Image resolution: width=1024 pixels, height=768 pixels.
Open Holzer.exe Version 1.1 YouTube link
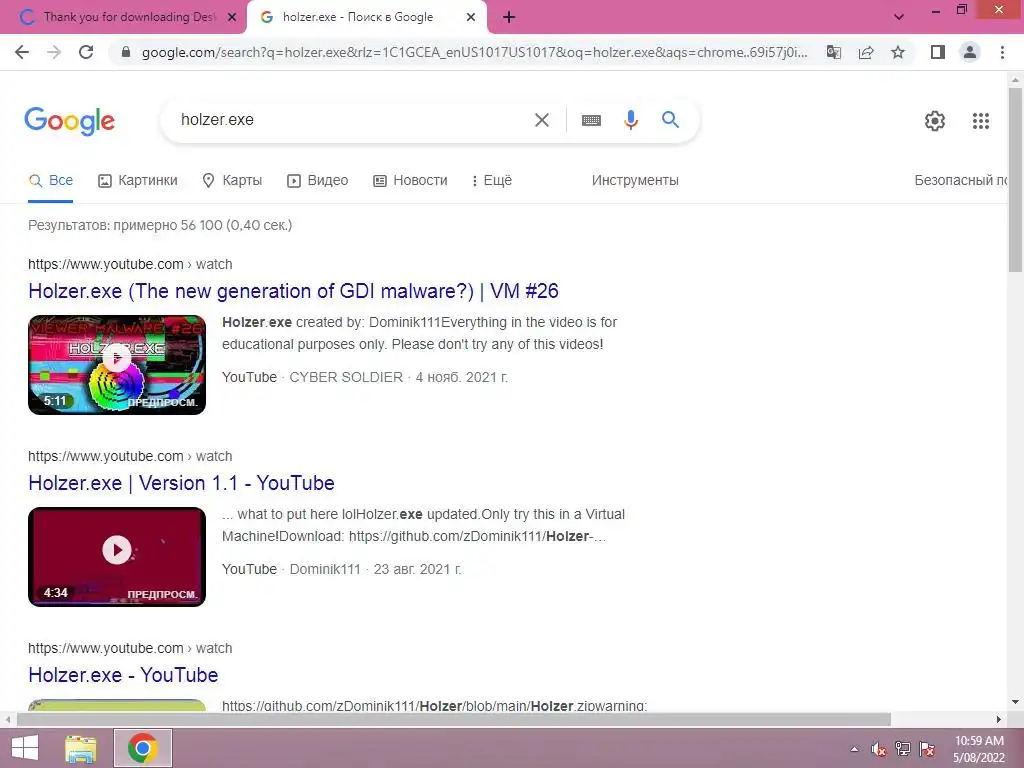[x=182, y=483]
